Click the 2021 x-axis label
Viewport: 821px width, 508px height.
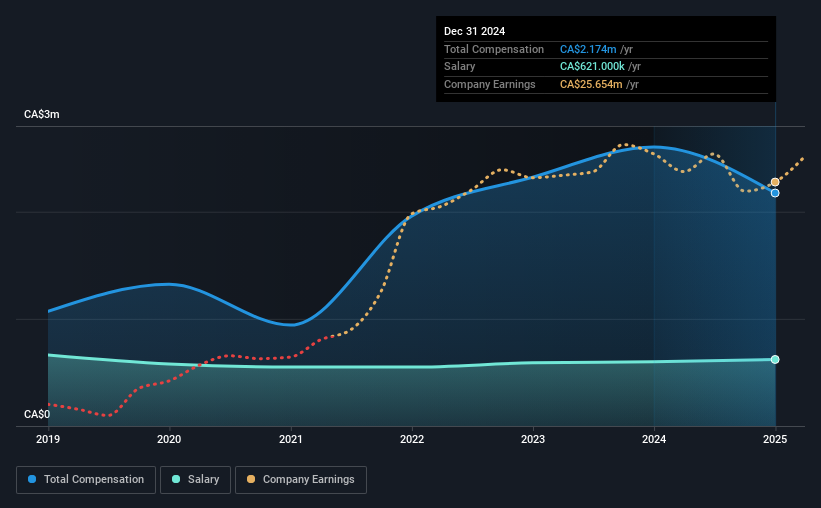(291, 439)
